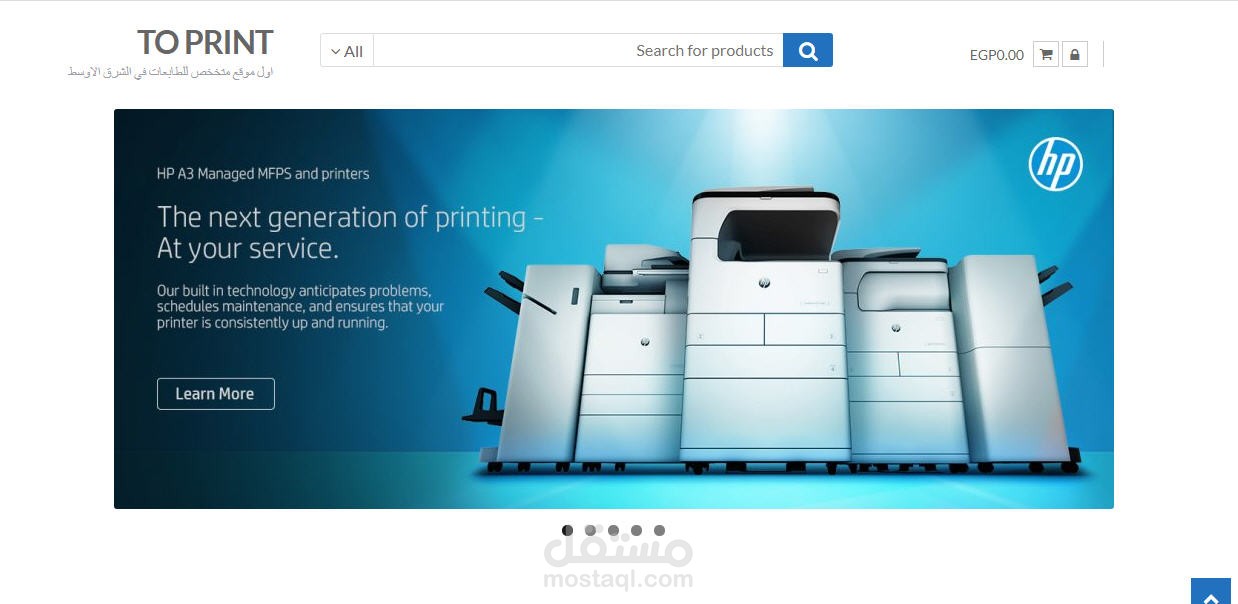The height and width of the screenshot is (604, 1238).
Task: Select the first slider dot
Action: 567,530
